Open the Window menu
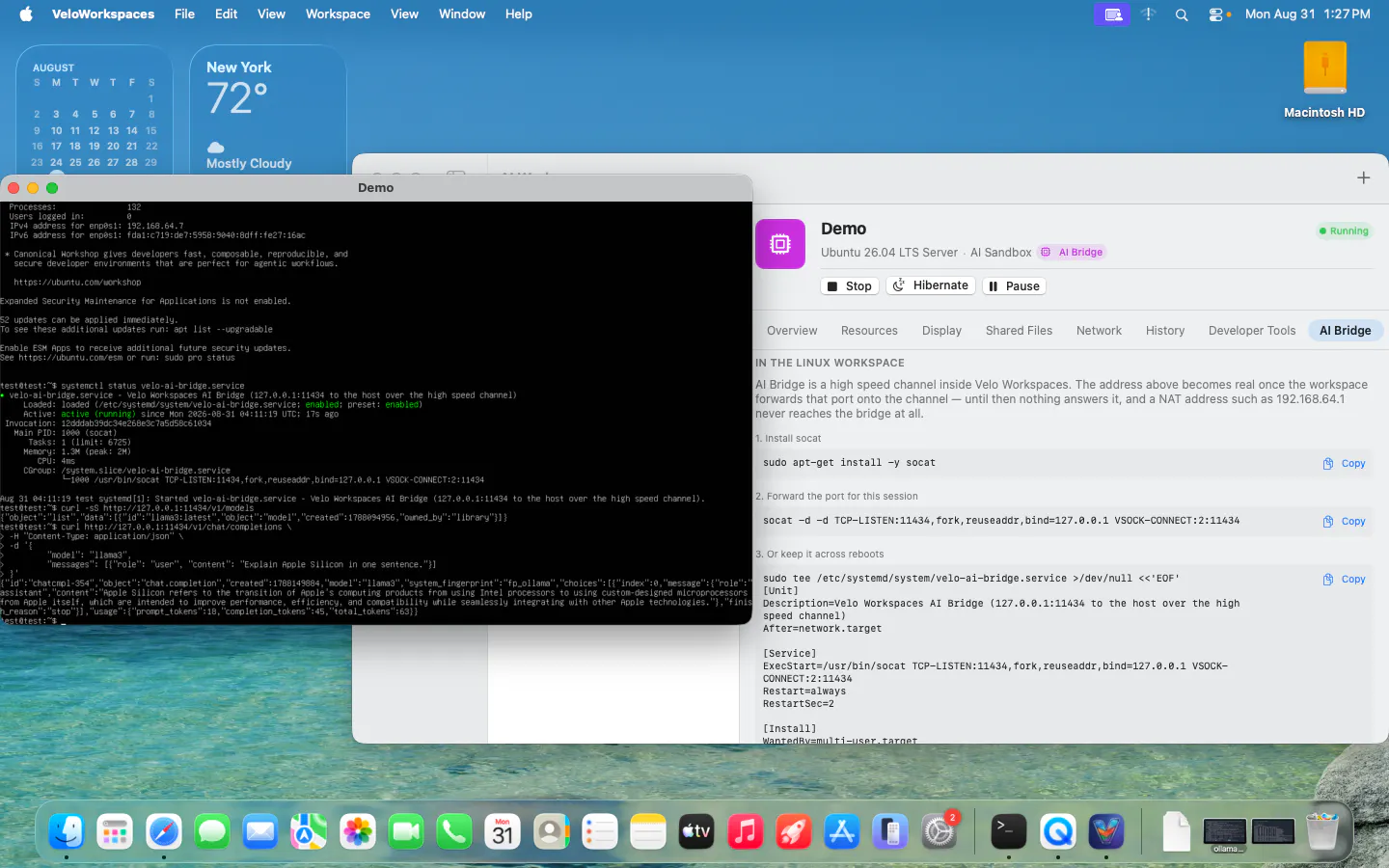Viewport: 1389px width, 868px height. click(462, 14)
